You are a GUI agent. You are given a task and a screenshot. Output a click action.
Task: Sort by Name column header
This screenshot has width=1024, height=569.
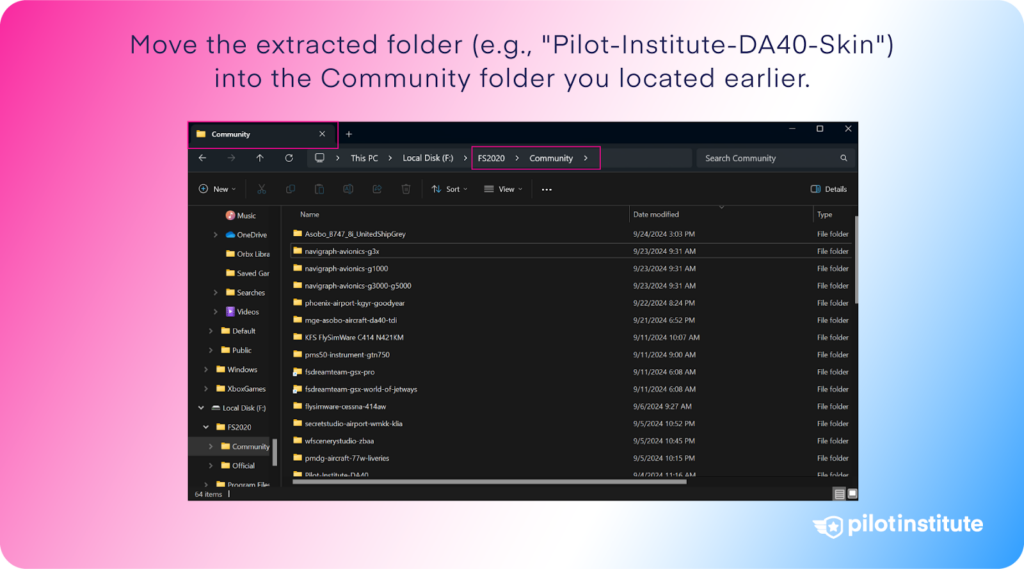[x=310, y=214]
